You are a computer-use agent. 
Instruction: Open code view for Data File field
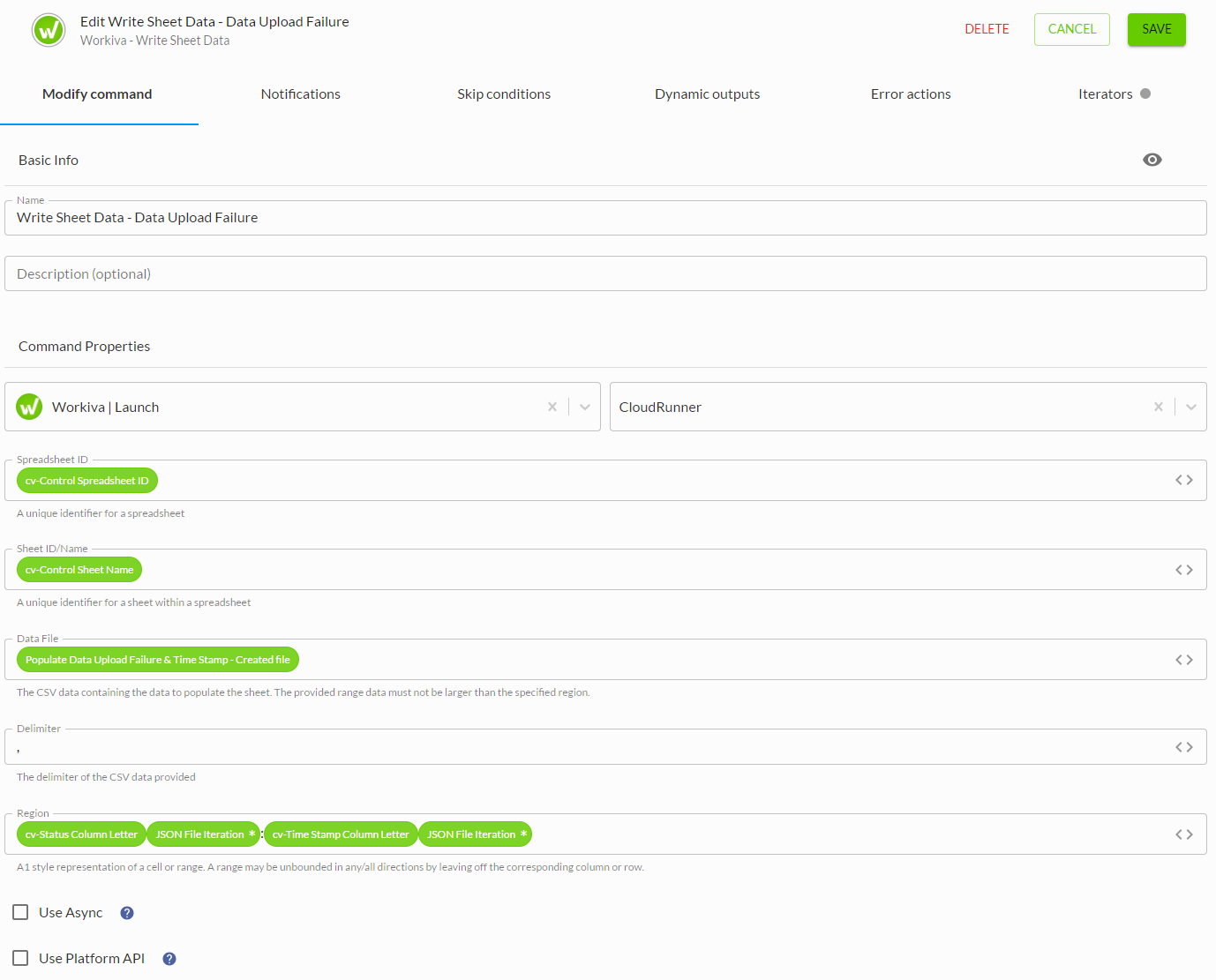[1184, 660]
